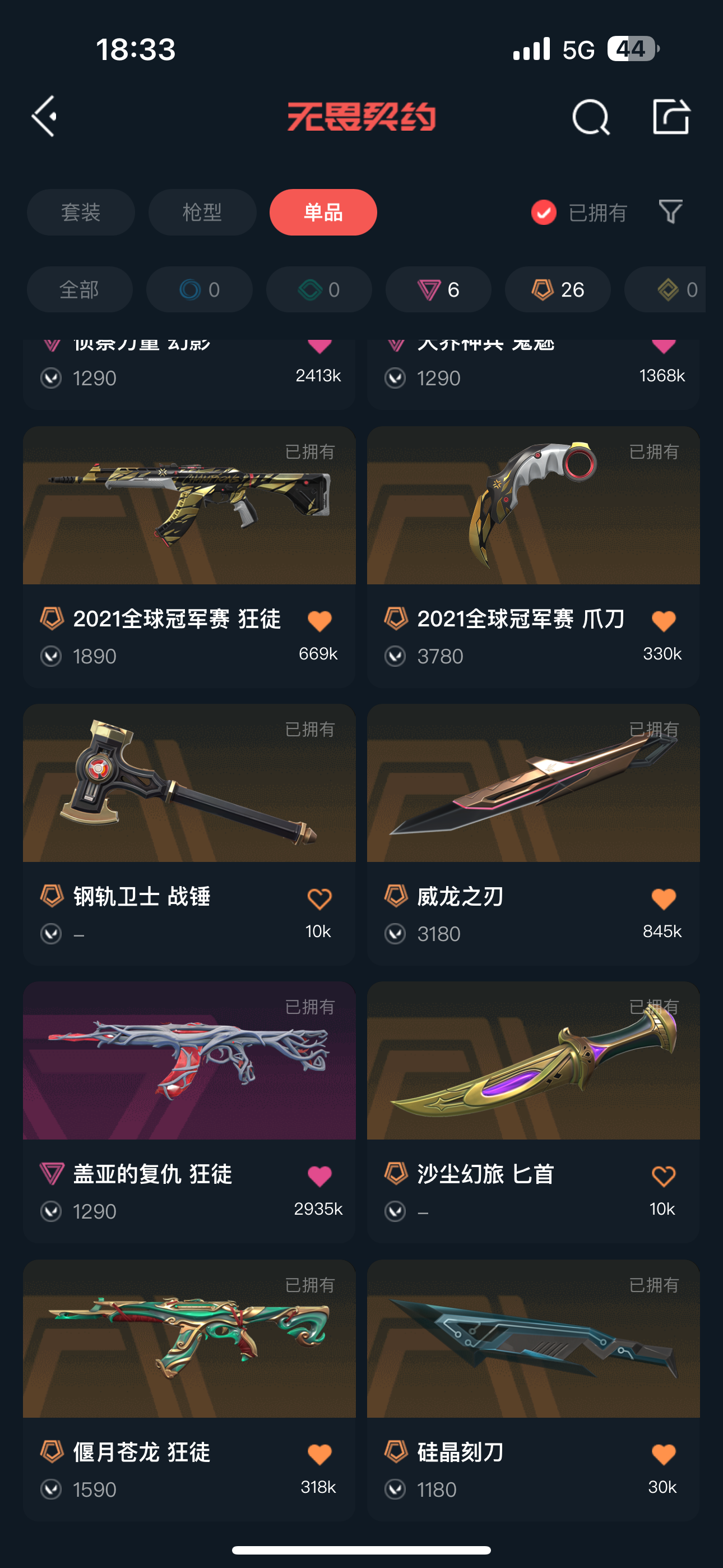Filter by green tier showing 0
The height and width of the screenshot is (1568, 723).
(319, 290)
